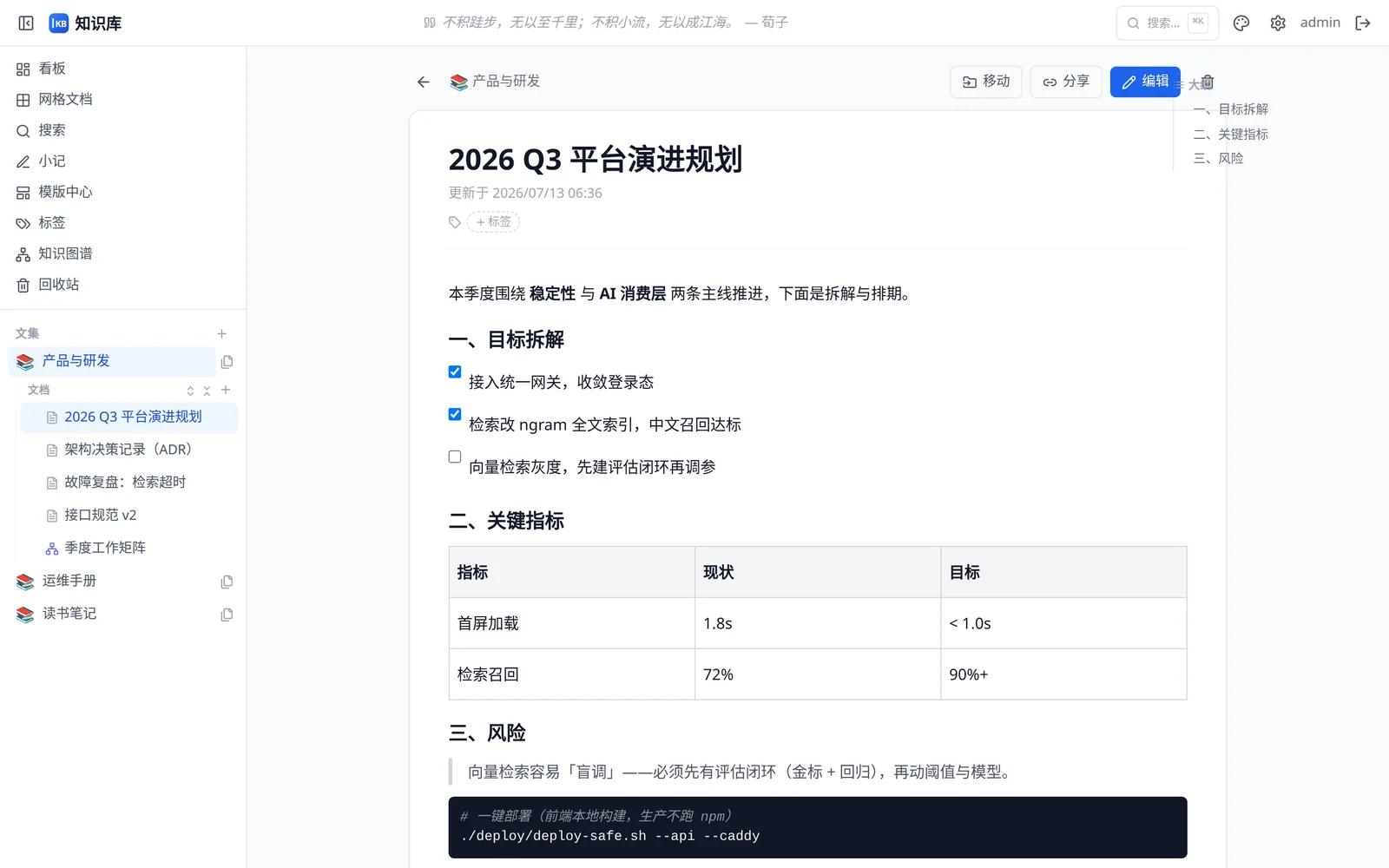Click the 分享 button
The width and height of the screenshot is (1389, 868).
point(1066,82)
